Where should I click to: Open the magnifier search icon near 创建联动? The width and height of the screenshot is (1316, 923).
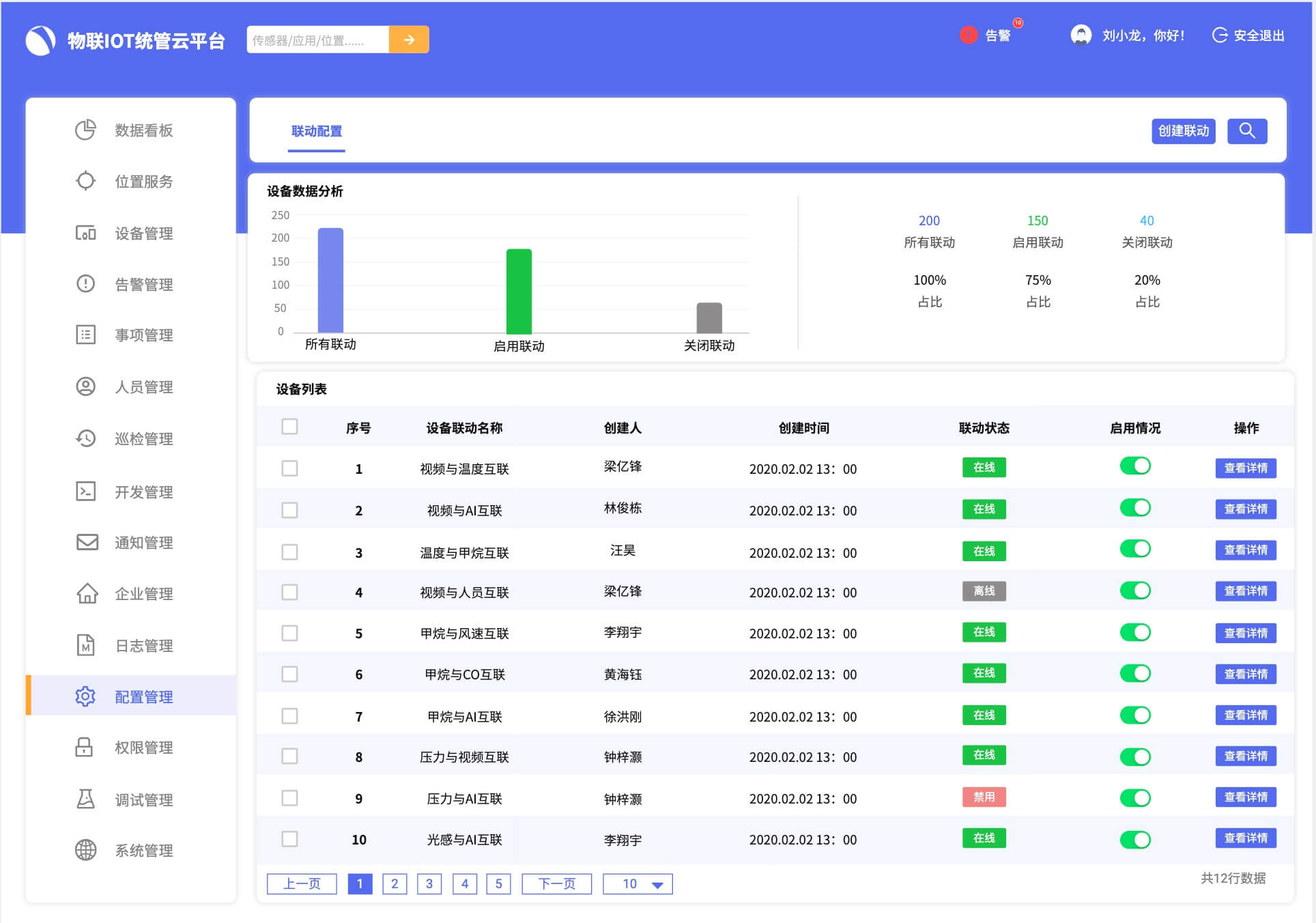pyautogui.click(x=1247, y=131)
